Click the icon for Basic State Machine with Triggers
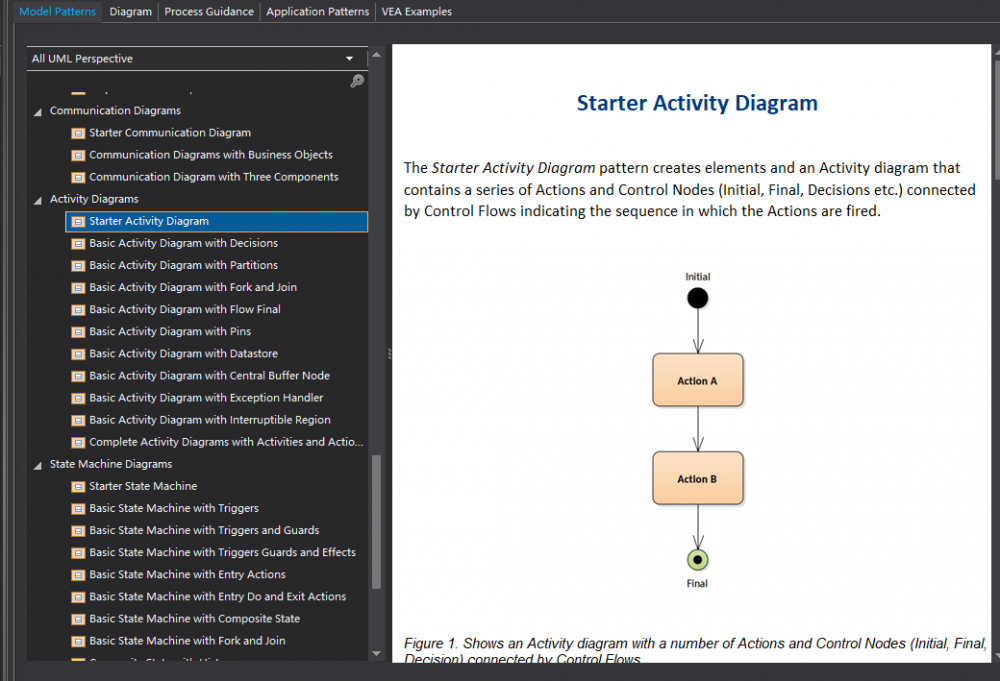Viewport: 1000px width, 681px height. pos(78,508)
